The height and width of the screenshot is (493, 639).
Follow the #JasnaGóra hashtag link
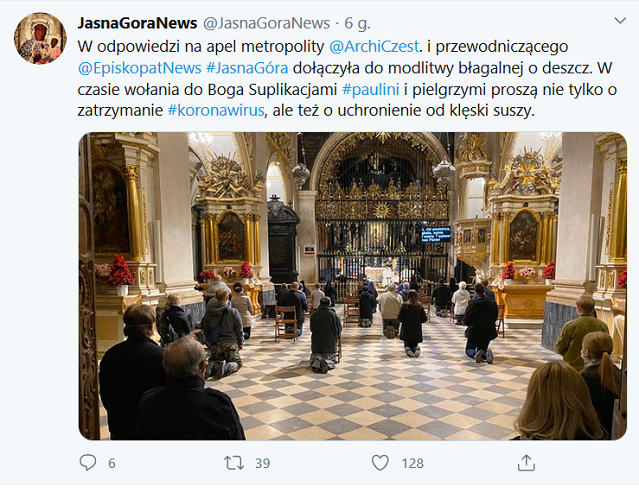click(x=247, y=68)
